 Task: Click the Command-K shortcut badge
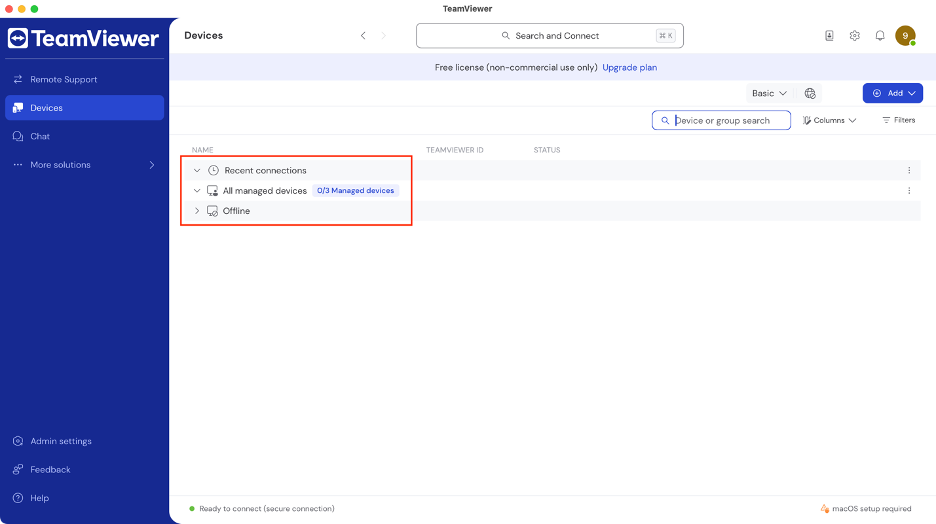666,36
